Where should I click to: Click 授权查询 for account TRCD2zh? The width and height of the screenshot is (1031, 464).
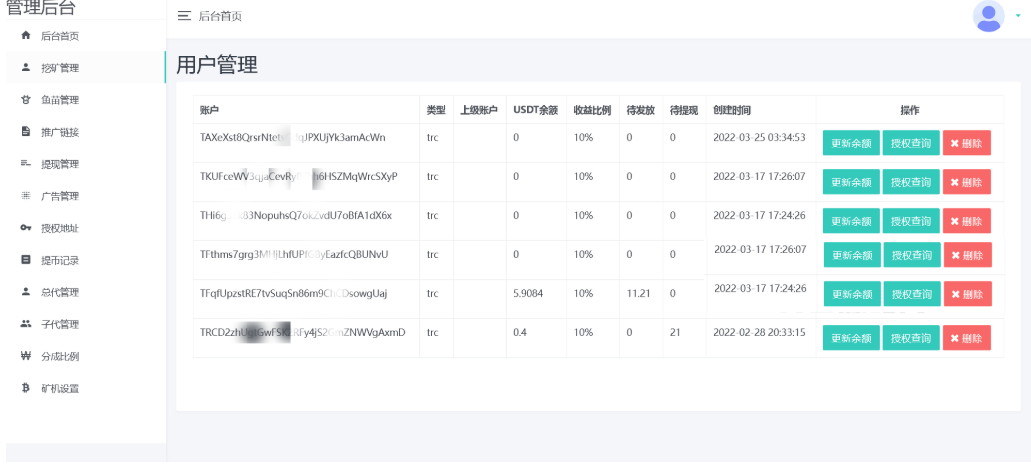coord(911,338)
